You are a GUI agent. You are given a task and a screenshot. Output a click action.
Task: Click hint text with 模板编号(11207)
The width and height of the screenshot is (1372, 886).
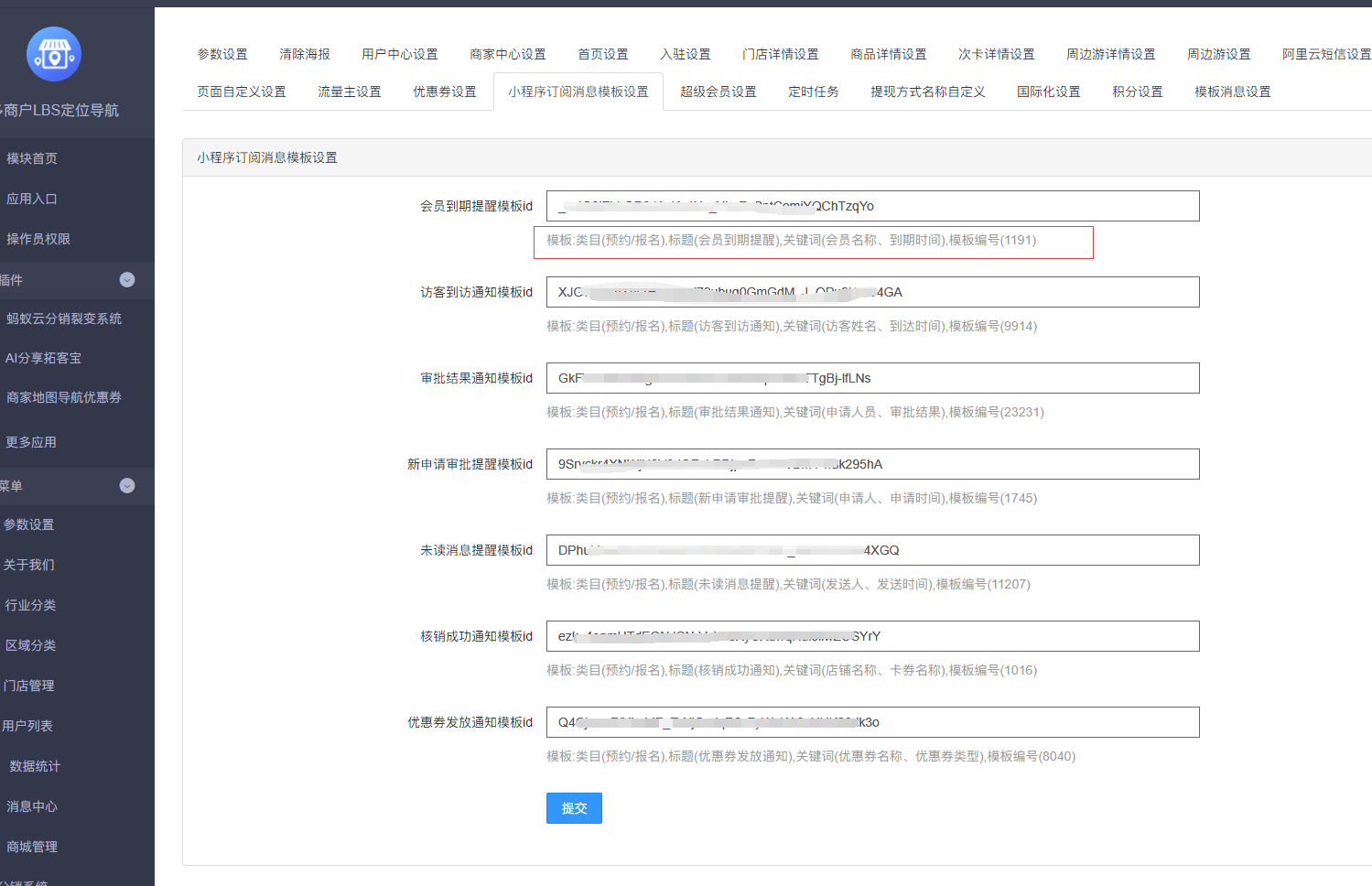[788, 584]
